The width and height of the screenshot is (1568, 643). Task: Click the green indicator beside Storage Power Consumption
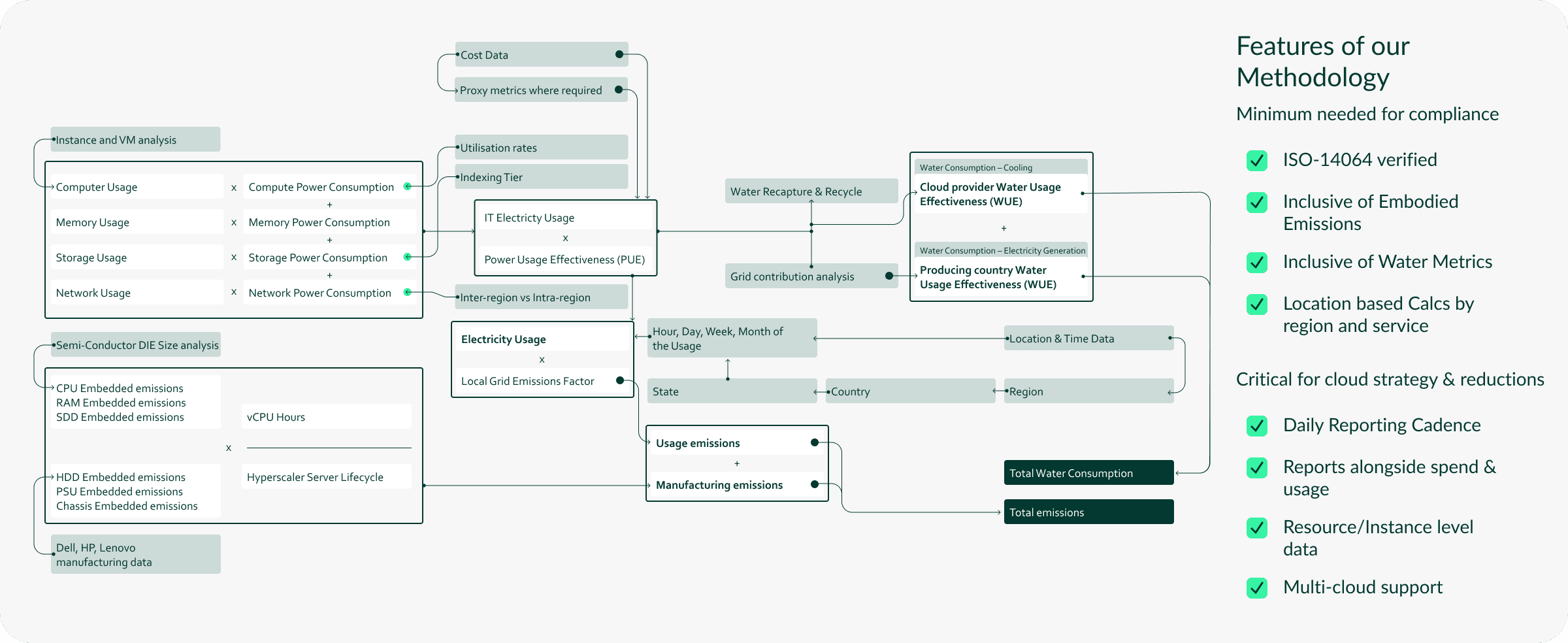point(408,257)
